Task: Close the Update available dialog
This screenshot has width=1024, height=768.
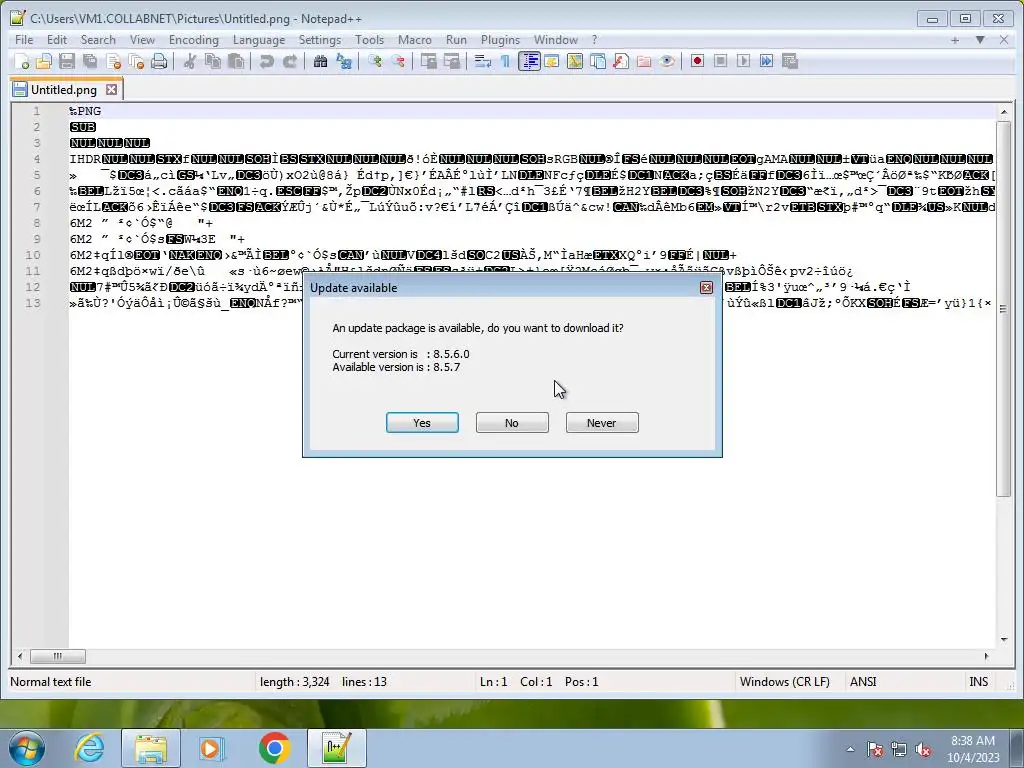Action: (706, 287)
